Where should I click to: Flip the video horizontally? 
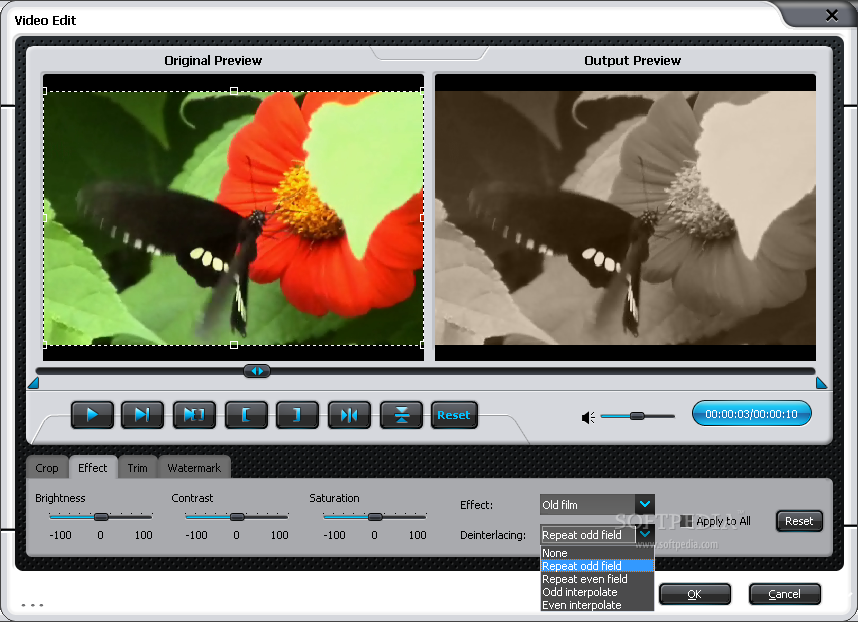tap(349, 415)
